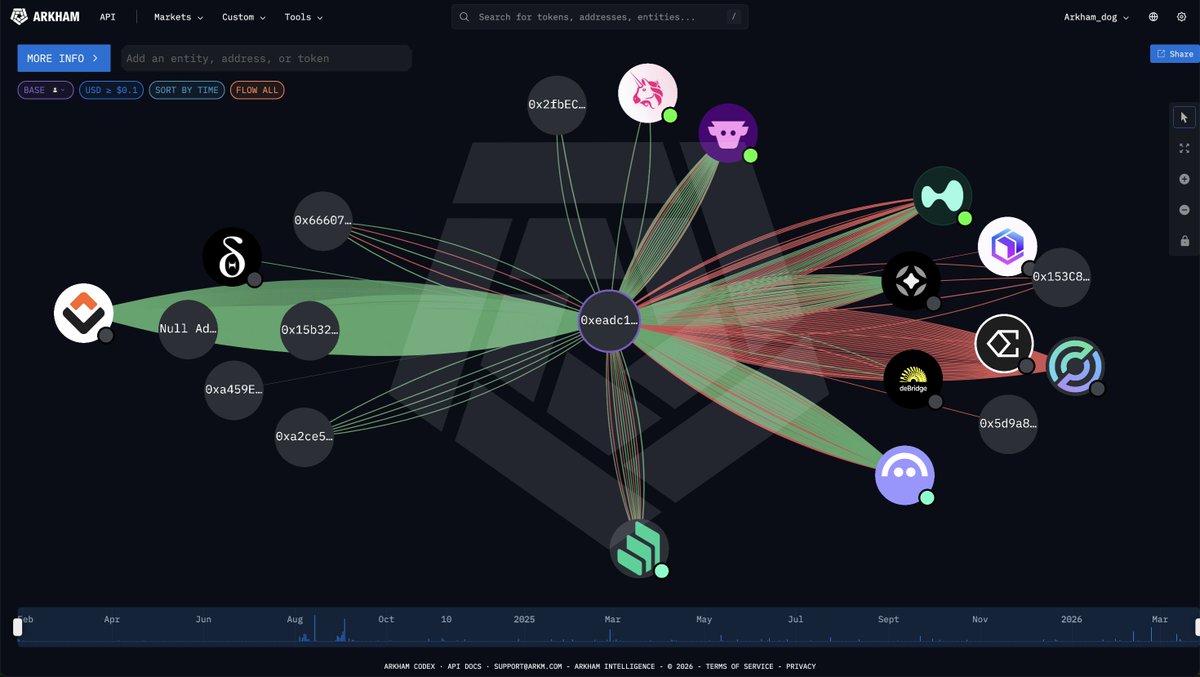Select the green Compound node at bottom

tap(639, 549)
